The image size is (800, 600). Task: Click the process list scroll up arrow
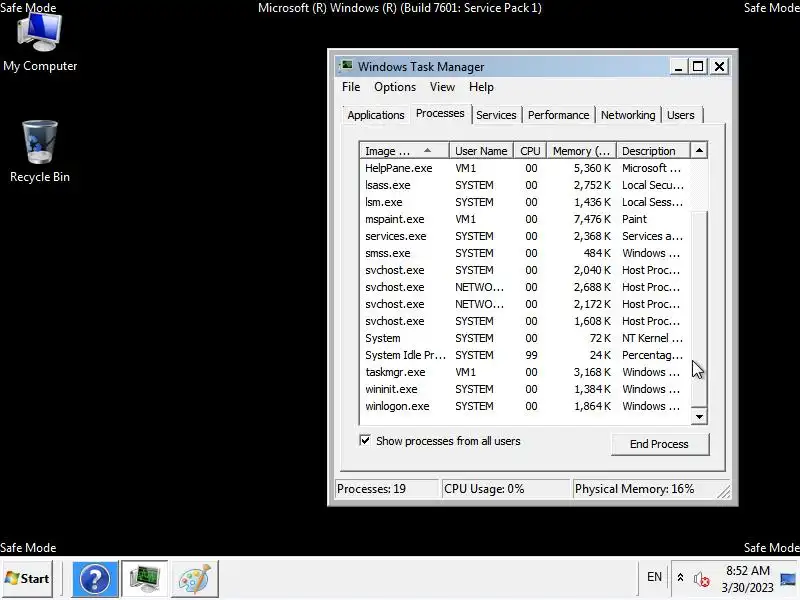[x=699, y=151]
